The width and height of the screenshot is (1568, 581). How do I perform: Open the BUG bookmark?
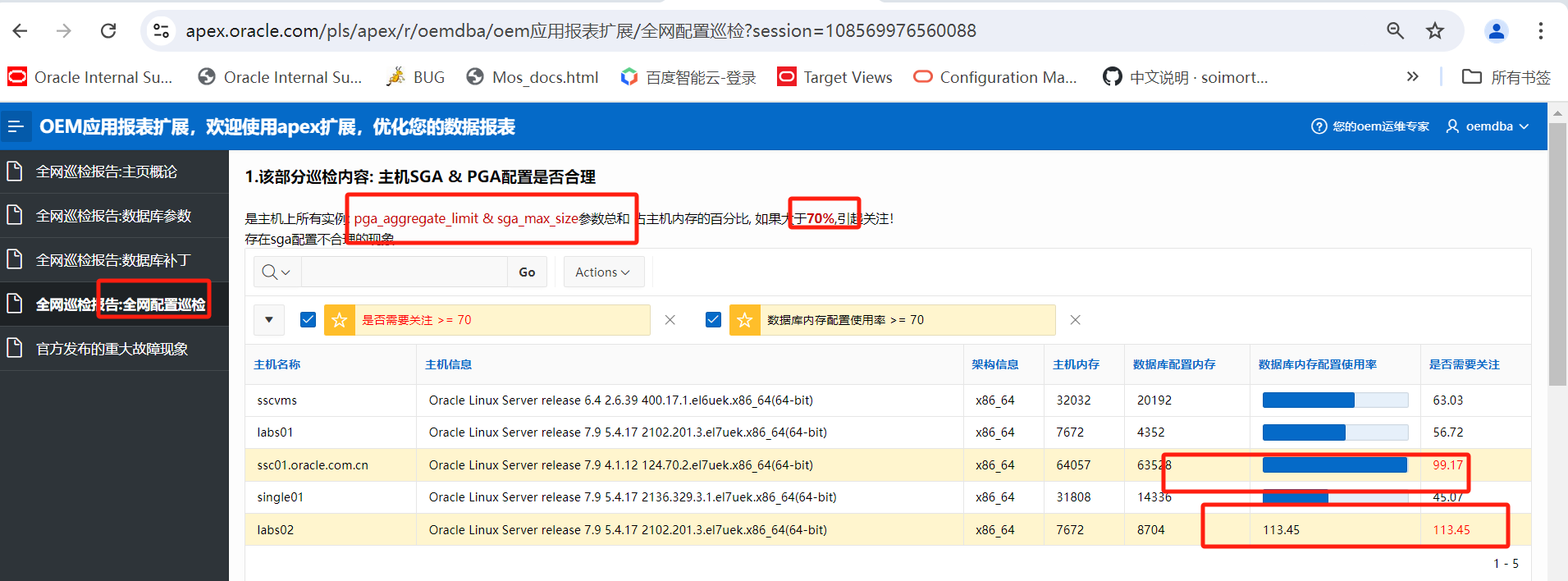pyautogui.click(x=415, y=77)
